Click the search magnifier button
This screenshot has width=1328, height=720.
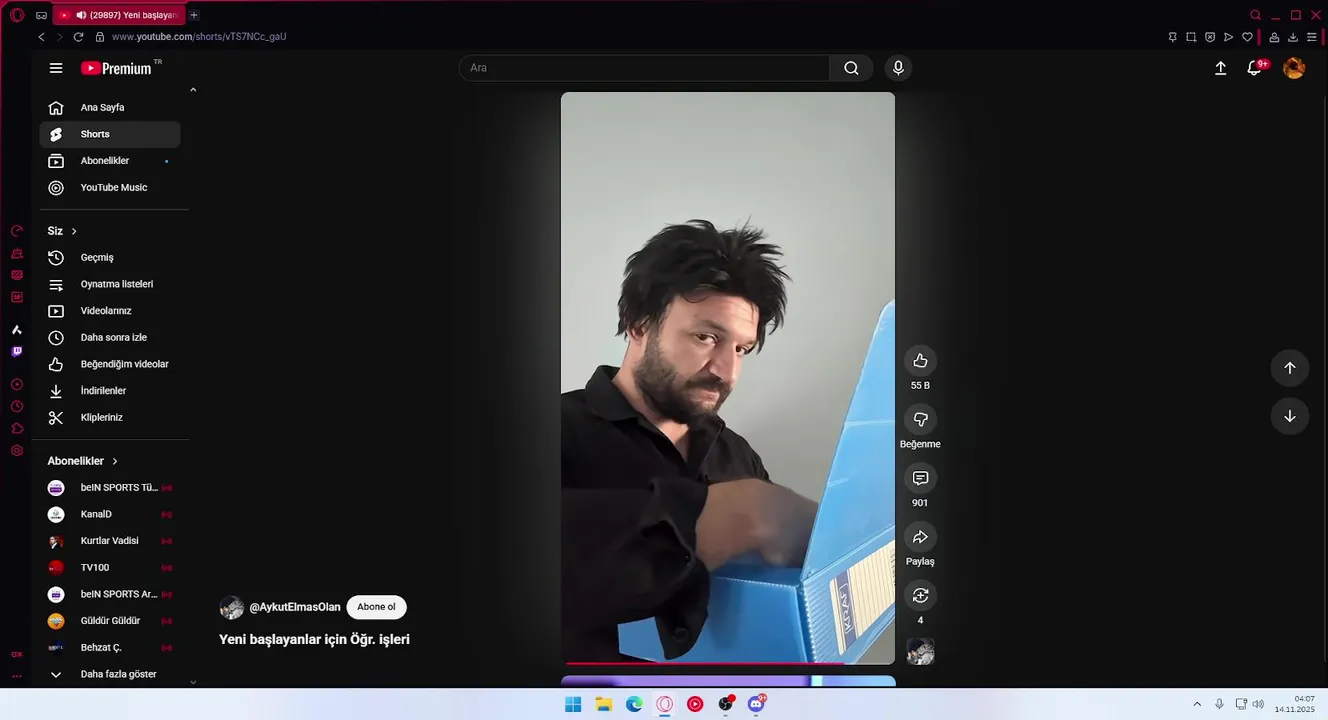click(851, 68)
